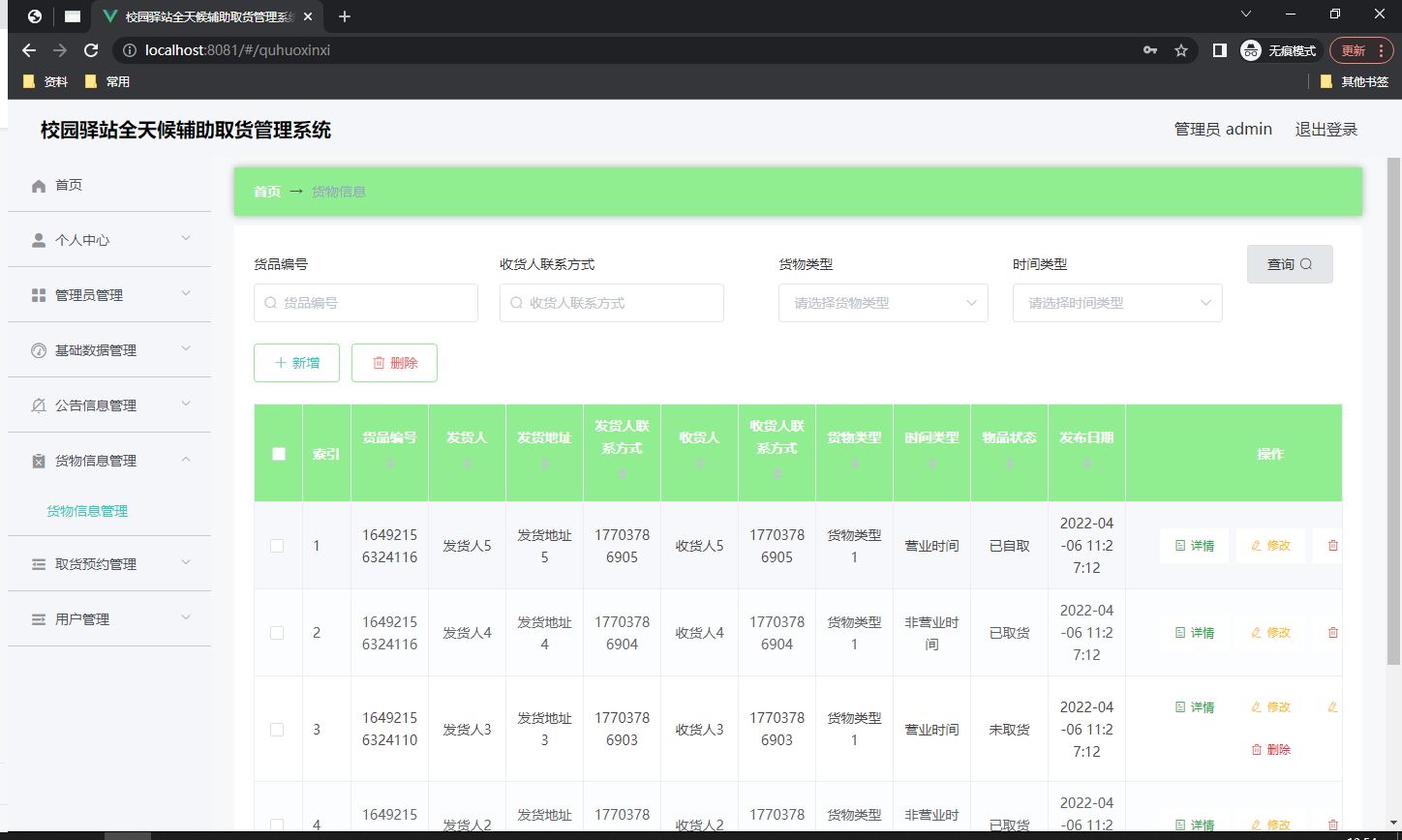Open the saved passwords key icon
The width and height of the screenshot is (1402, 840).
(x=1150, y=50)
